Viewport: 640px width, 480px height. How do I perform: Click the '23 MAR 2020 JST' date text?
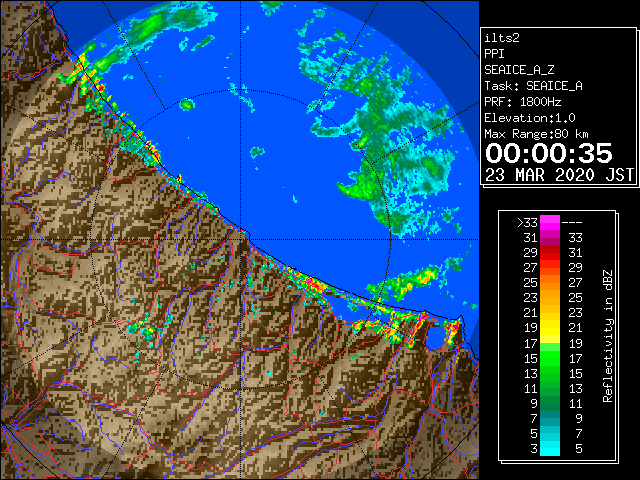(559, 175)
